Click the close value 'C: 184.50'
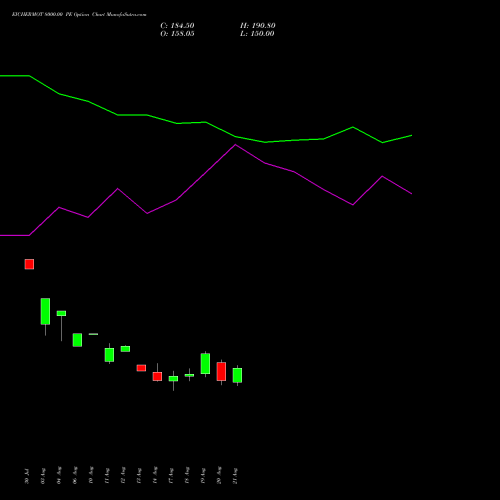This screenshot has width=500, height=500. tap(177, 26)
